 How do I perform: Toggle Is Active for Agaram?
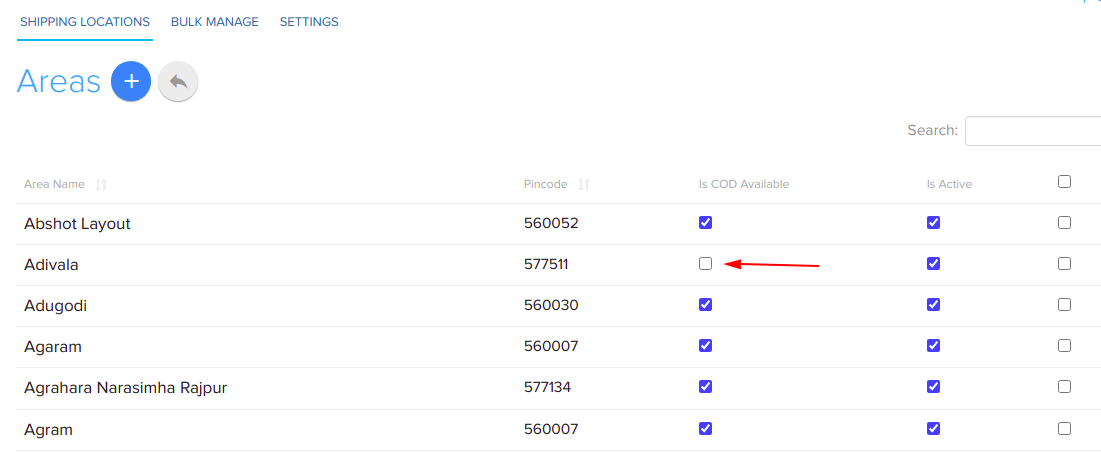point(933,346)
